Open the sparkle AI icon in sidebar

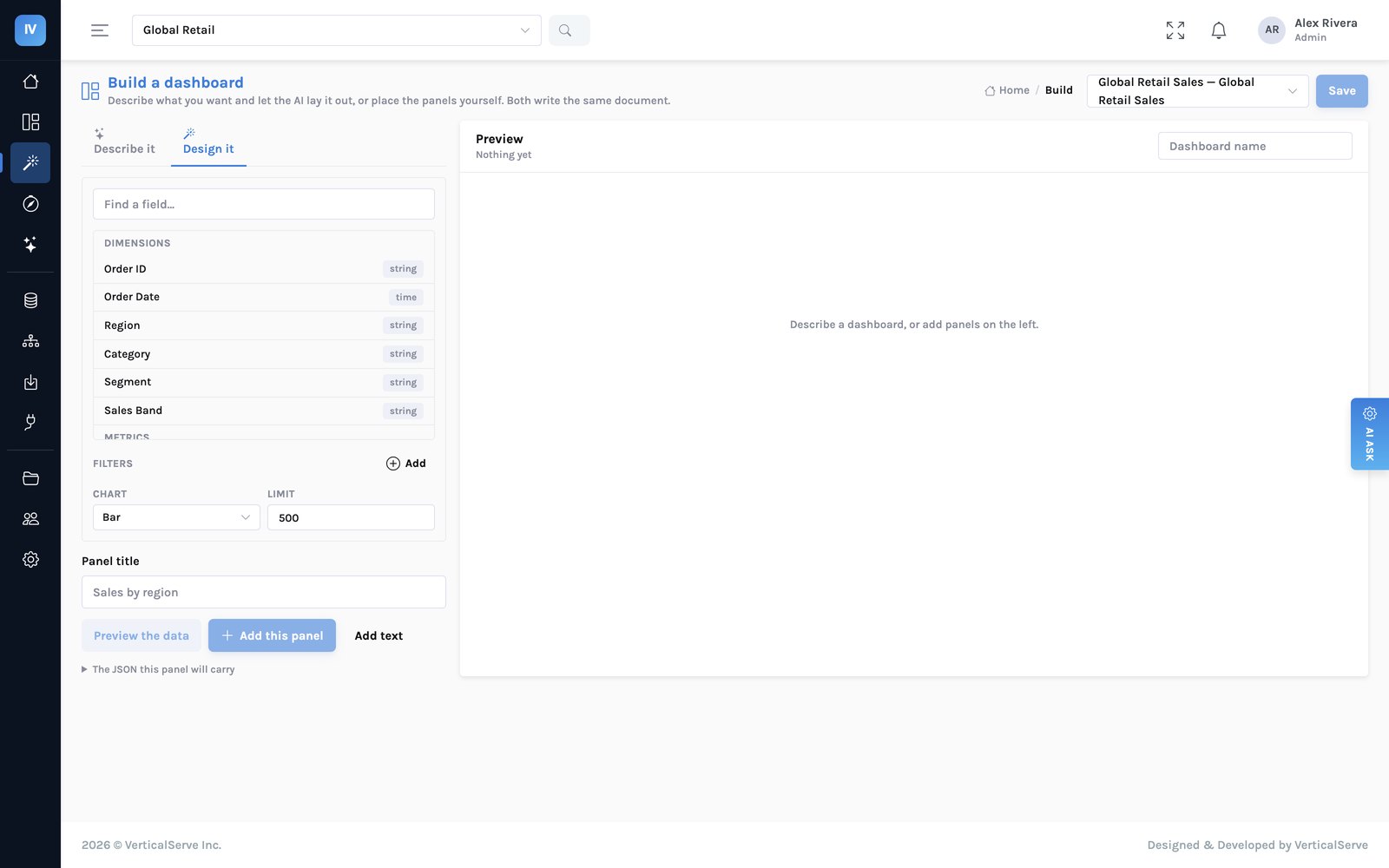pyautogui.click(x=30, y=245)
